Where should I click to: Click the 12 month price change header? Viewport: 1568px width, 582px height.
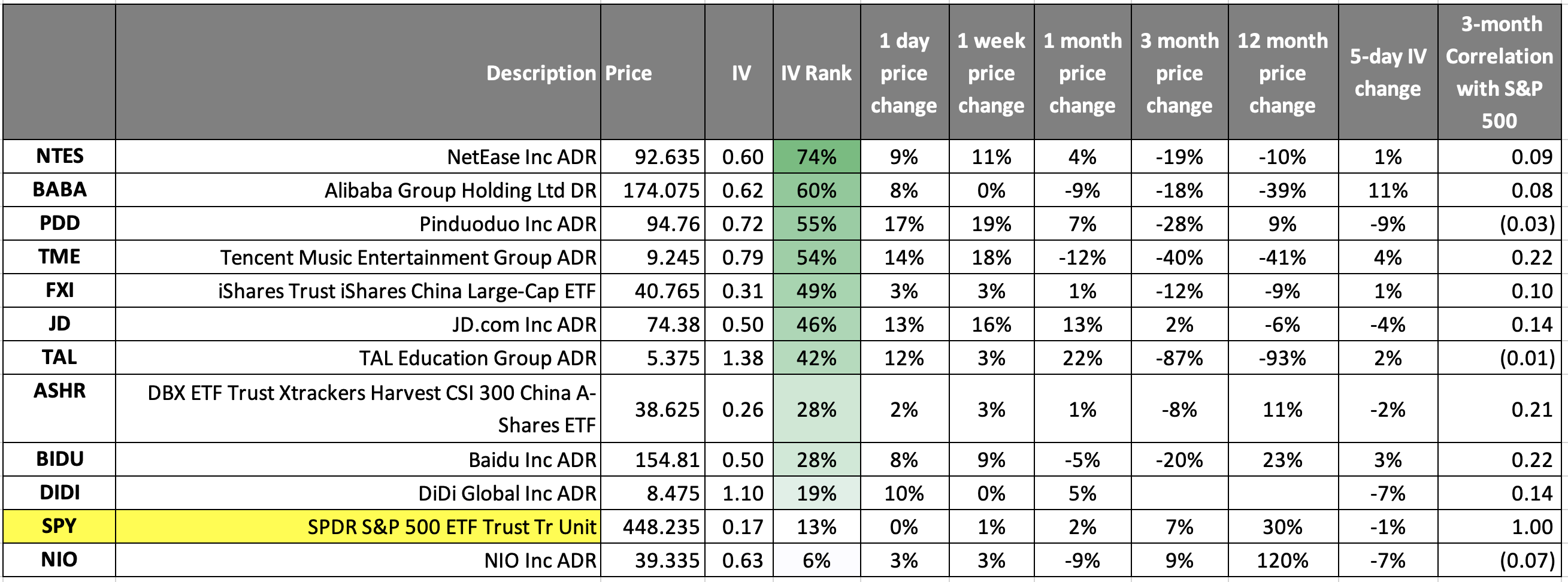pos(1282,73)
